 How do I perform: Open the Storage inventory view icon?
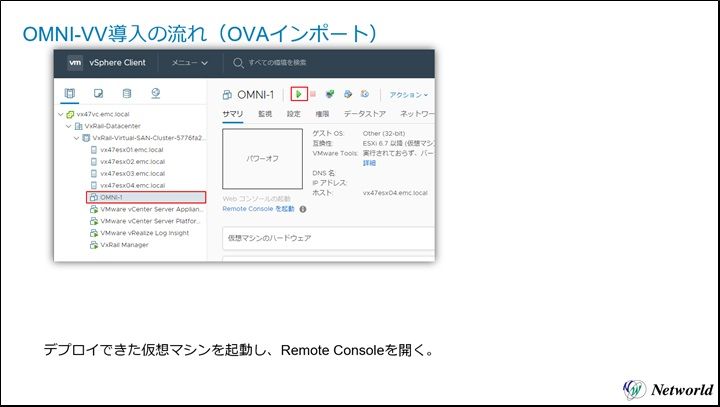pos(127,94)
